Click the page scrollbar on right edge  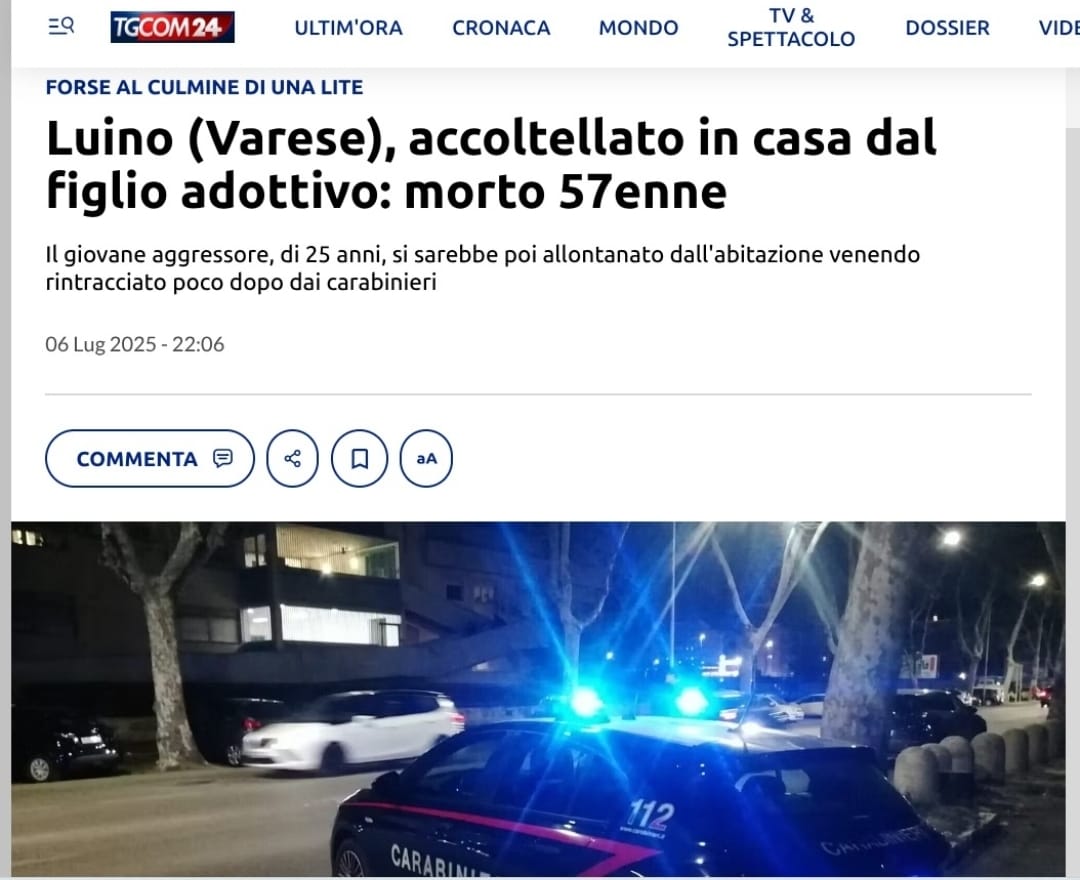(x=1073, y=482)
